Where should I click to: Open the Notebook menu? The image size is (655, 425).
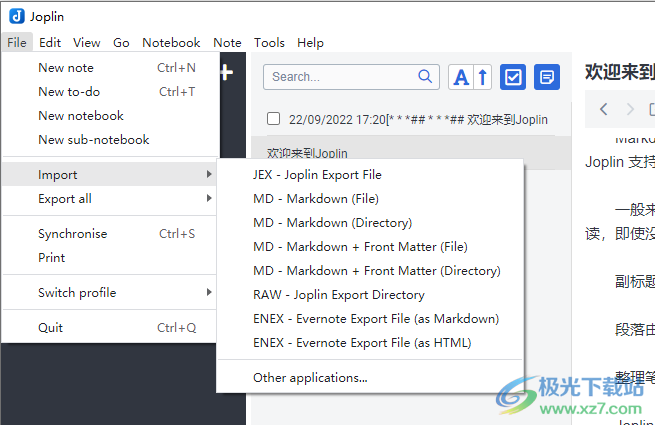point(171,43)
